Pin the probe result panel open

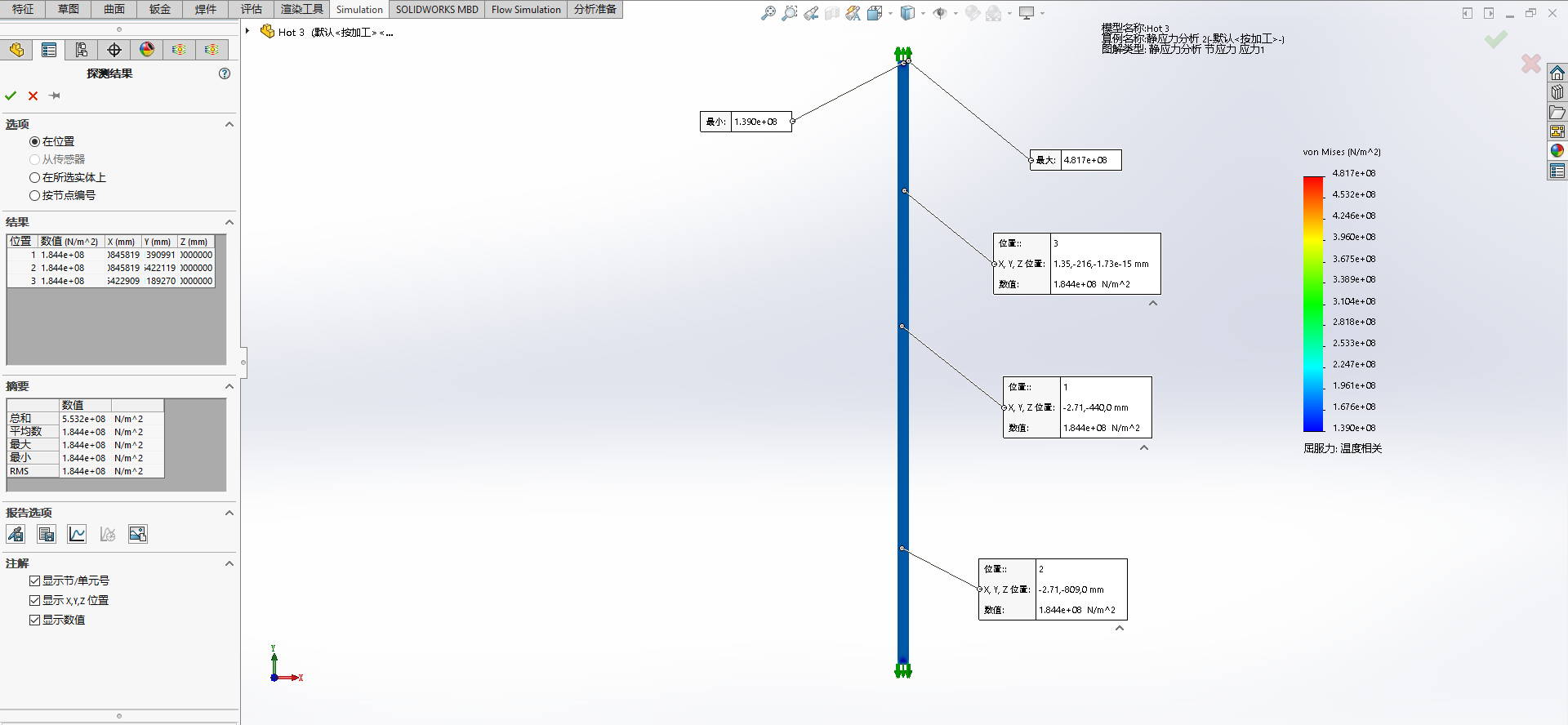pos(55,96)
